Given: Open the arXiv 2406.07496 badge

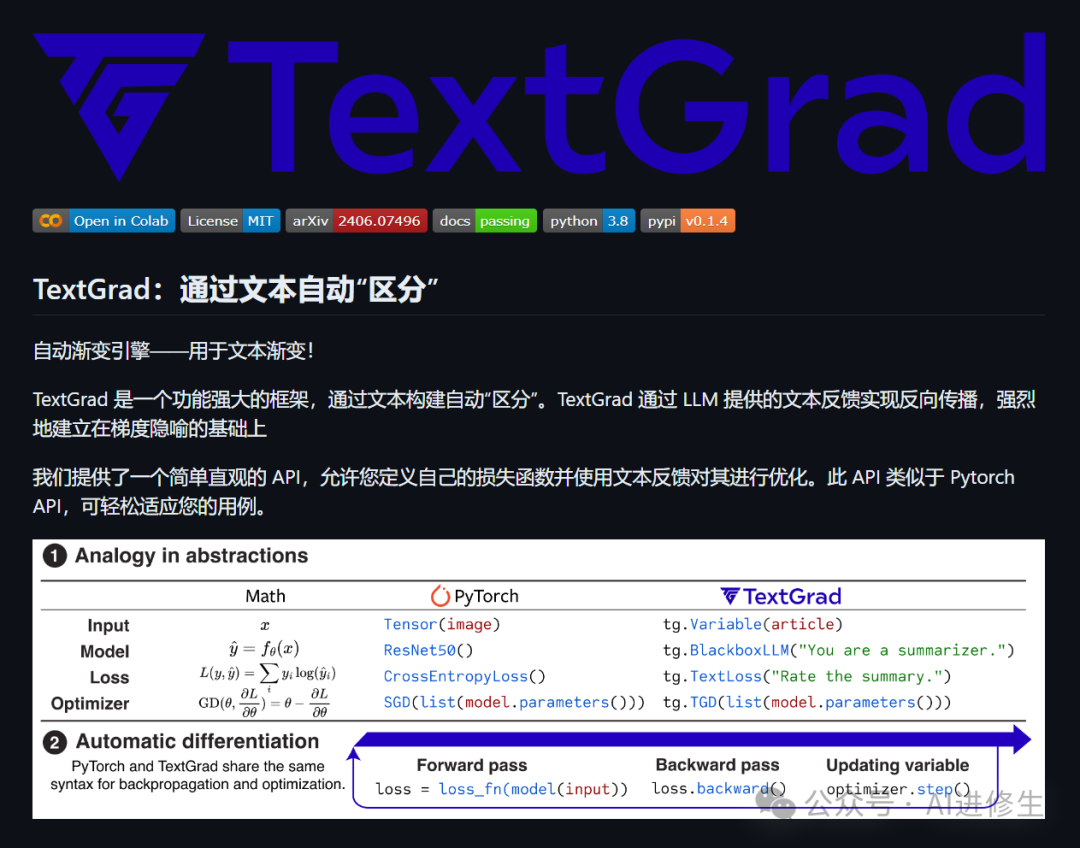Looking at the screenshot, I should point(356,220).
